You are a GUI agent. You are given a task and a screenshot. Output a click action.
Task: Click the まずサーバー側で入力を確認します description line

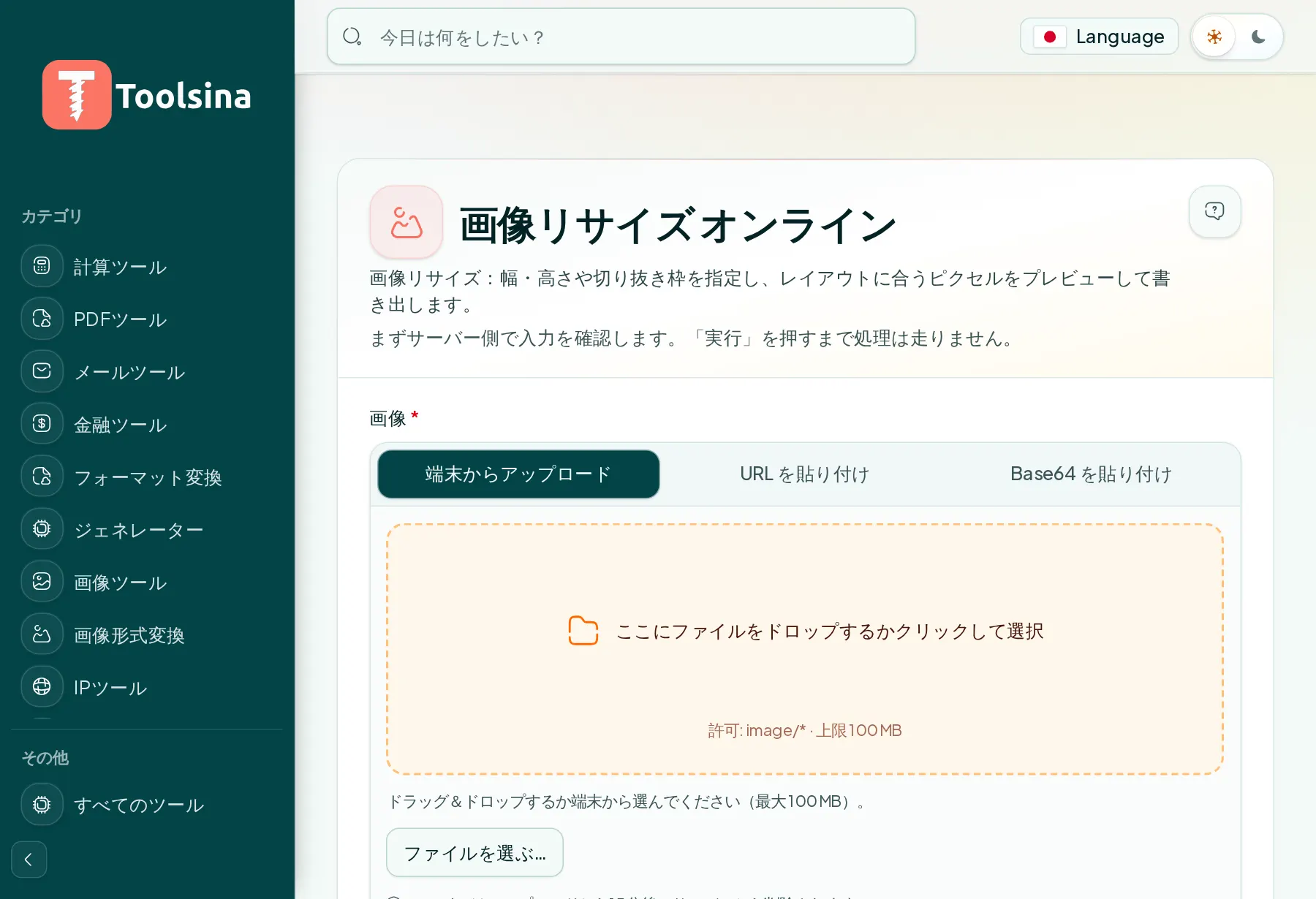(x=692, y=338)
